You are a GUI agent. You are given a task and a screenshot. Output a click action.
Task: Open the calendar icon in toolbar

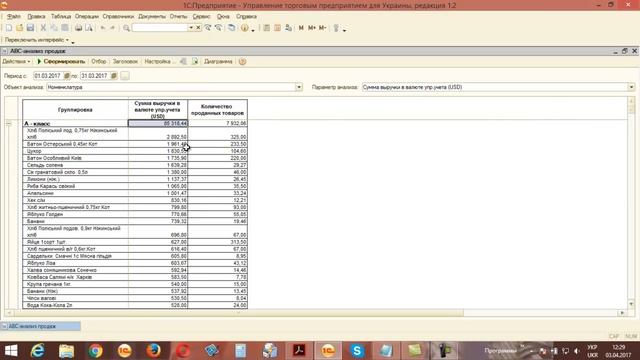click(277, 28)
